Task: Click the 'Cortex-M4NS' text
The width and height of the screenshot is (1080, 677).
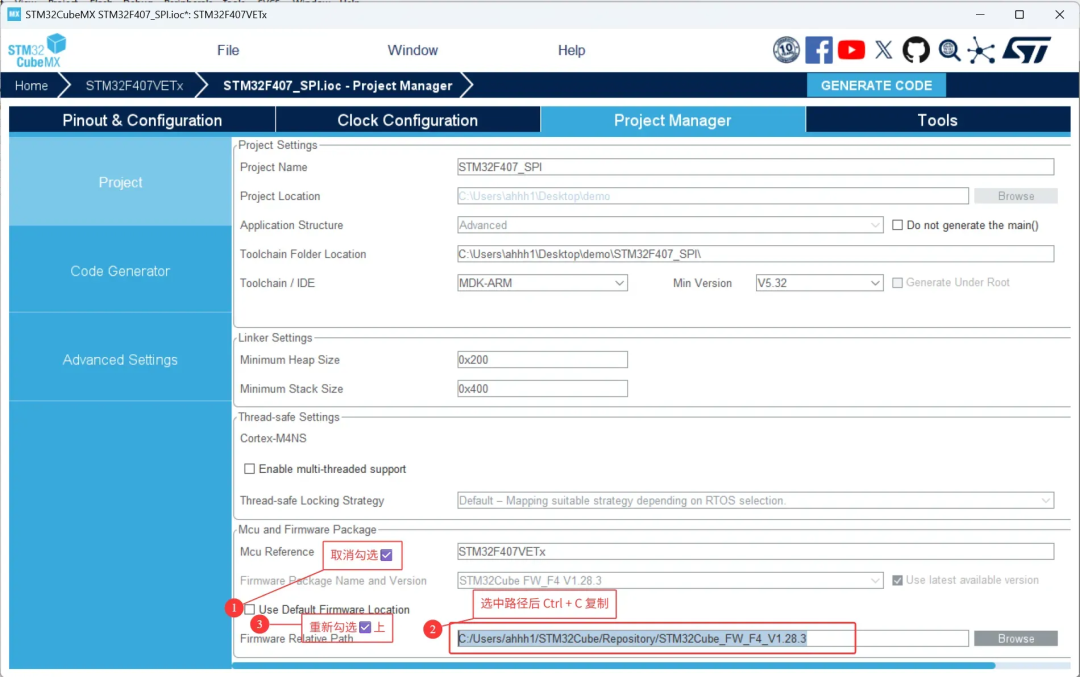Action: click(273, 438)
